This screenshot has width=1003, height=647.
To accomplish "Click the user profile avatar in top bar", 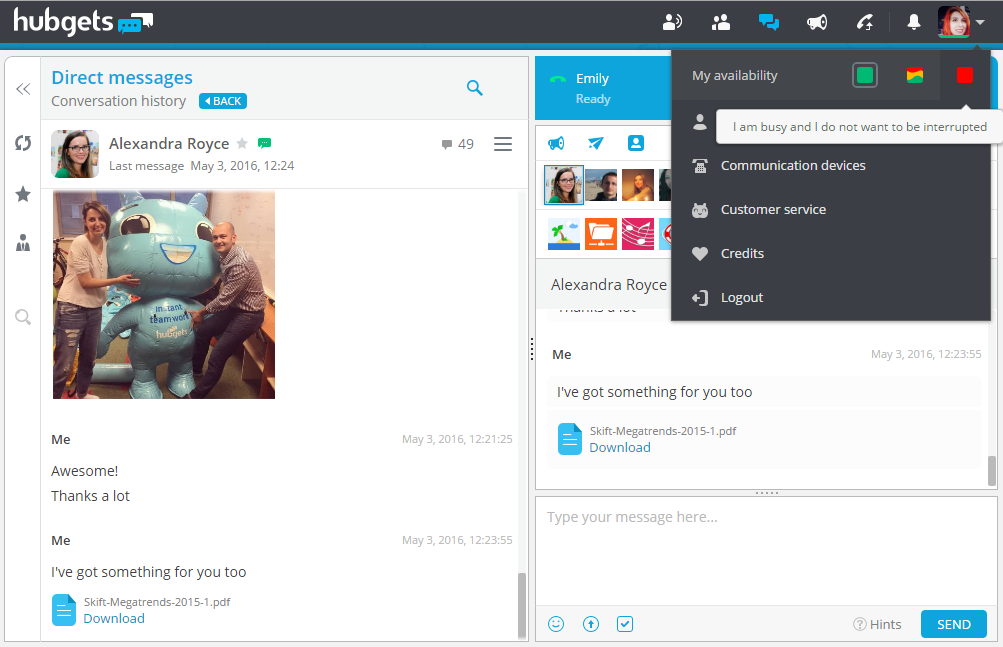I will pos(954,22).
